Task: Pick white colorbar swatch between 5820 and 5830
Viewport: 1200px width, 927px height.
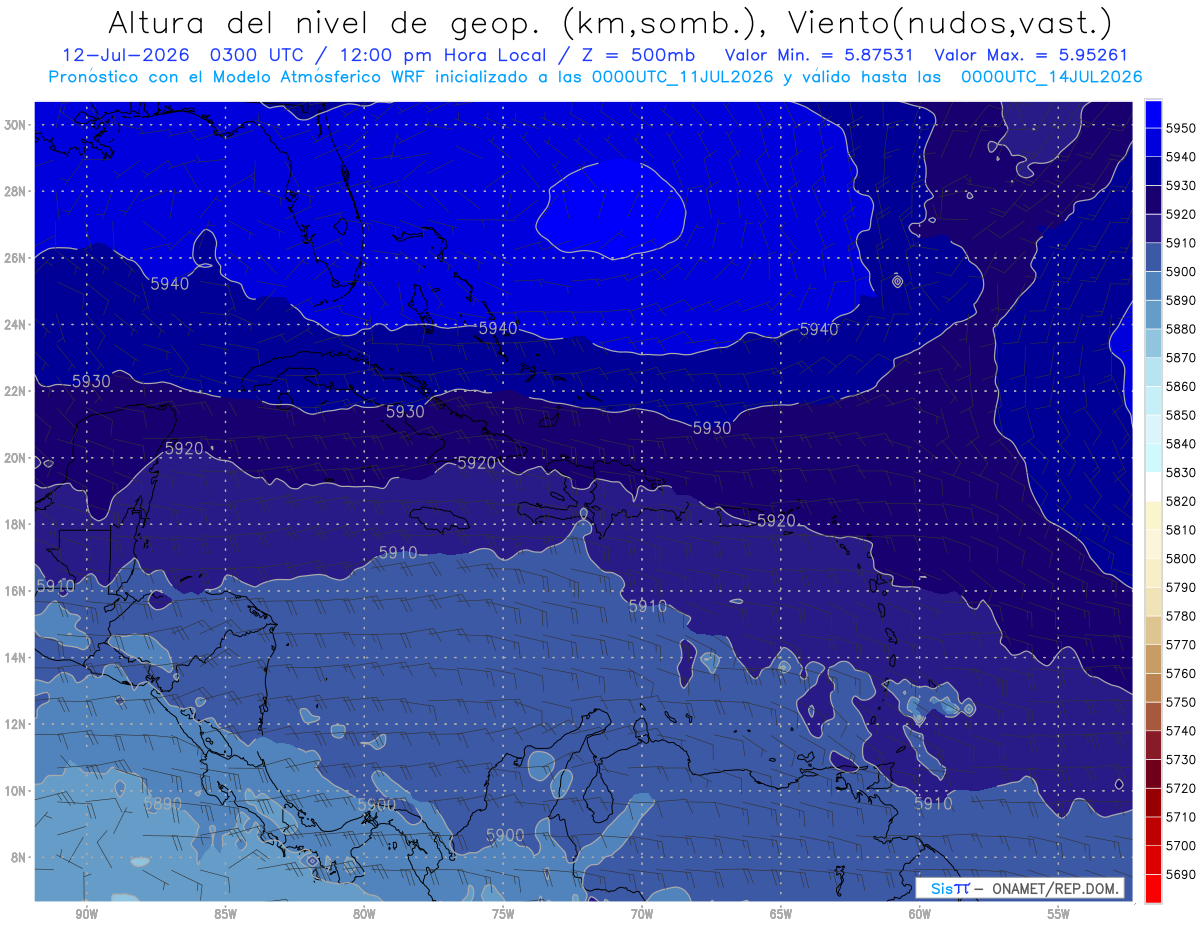Action: tap(1153, 487)
